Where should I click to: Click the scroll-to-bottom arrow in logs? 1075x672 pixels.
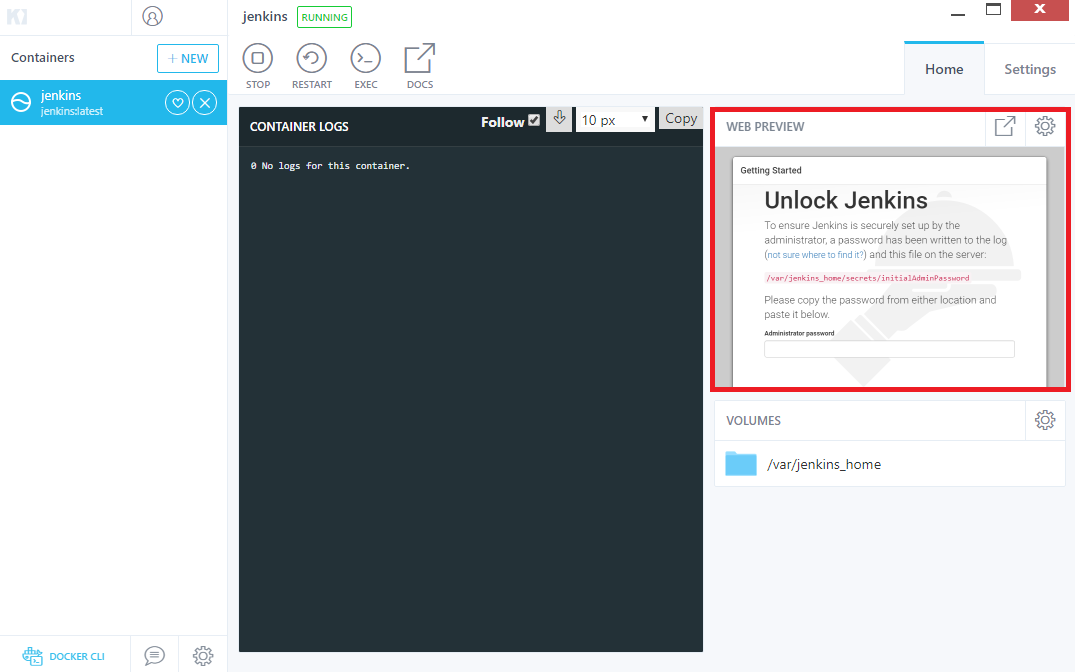[x=559, y=119]
